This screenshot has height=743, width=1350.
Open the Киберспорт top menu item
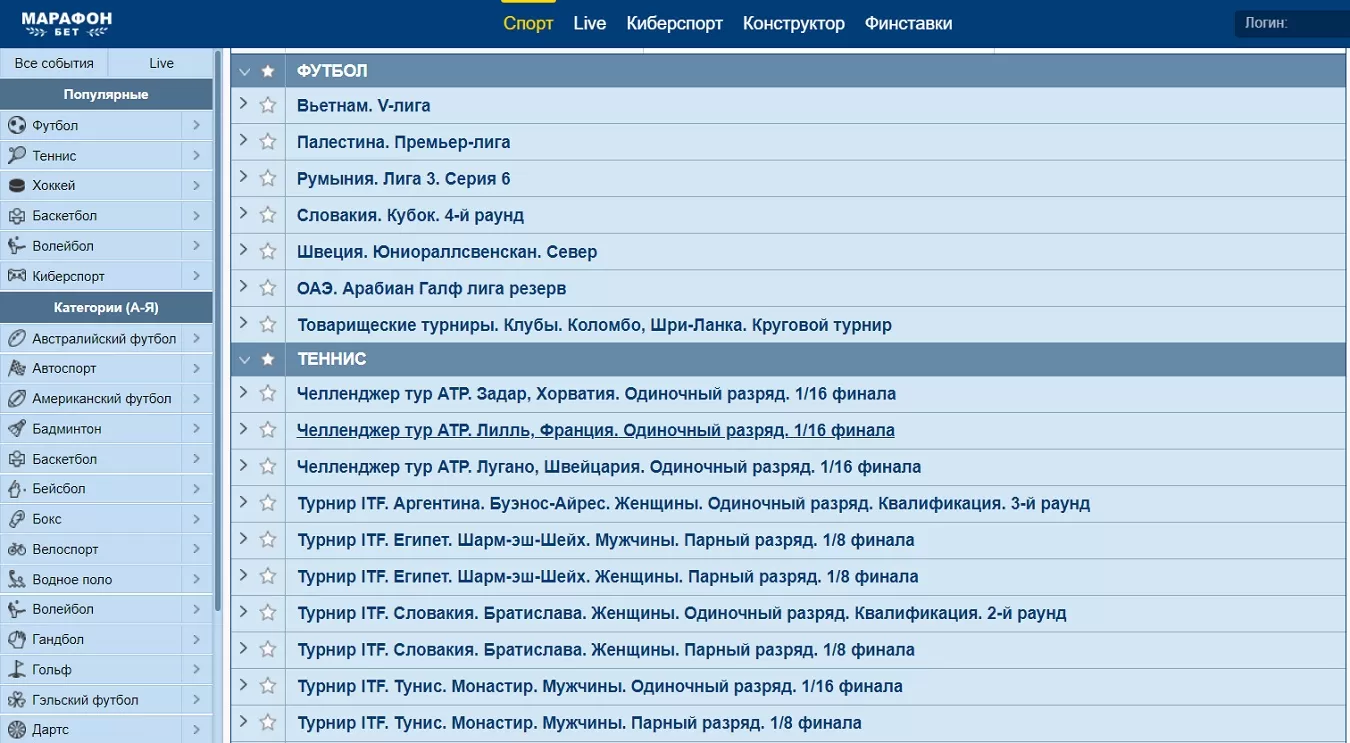(674, 23)
